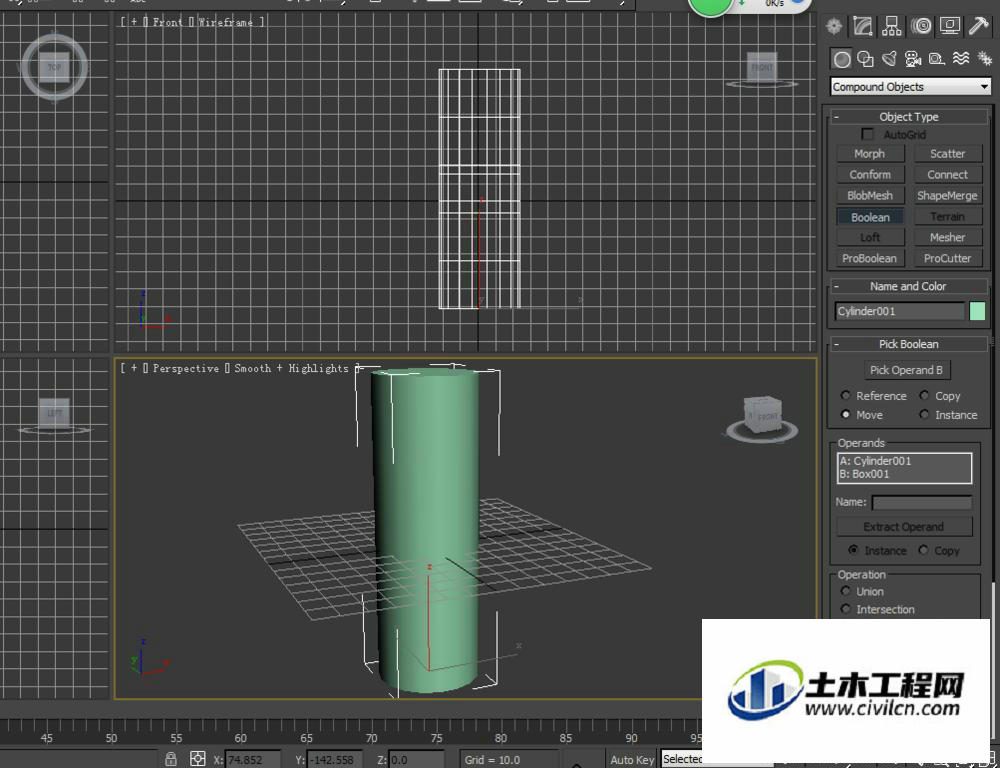
Task: Select the Systems category icon
Action: tap(985, 59)
